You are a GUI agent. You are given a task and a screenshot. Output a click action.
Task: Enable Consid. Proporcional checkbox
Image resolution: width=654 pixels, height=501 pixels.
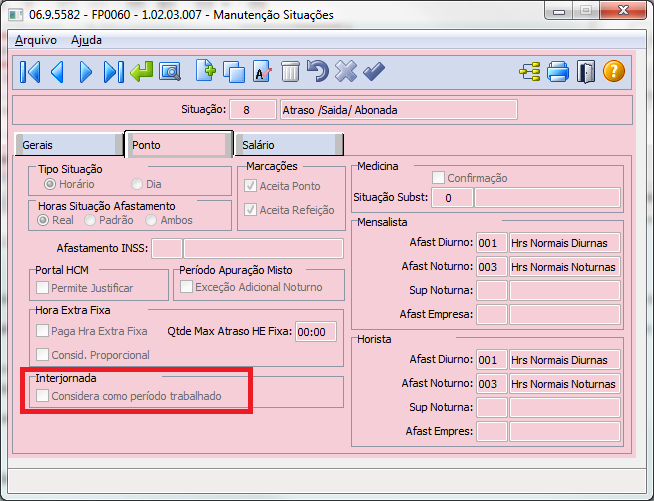point(42,355)
